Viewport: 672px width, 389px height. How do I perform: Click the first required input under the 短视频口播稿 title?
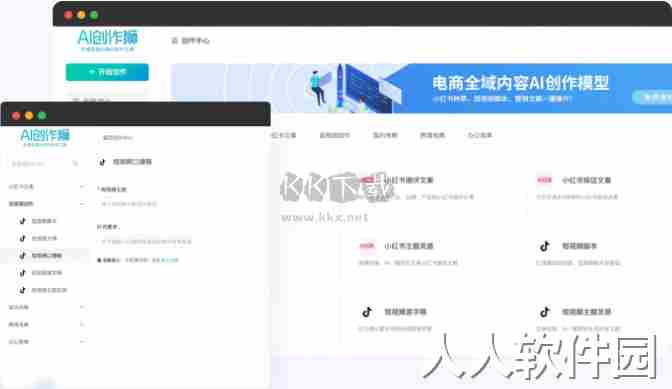129,204
